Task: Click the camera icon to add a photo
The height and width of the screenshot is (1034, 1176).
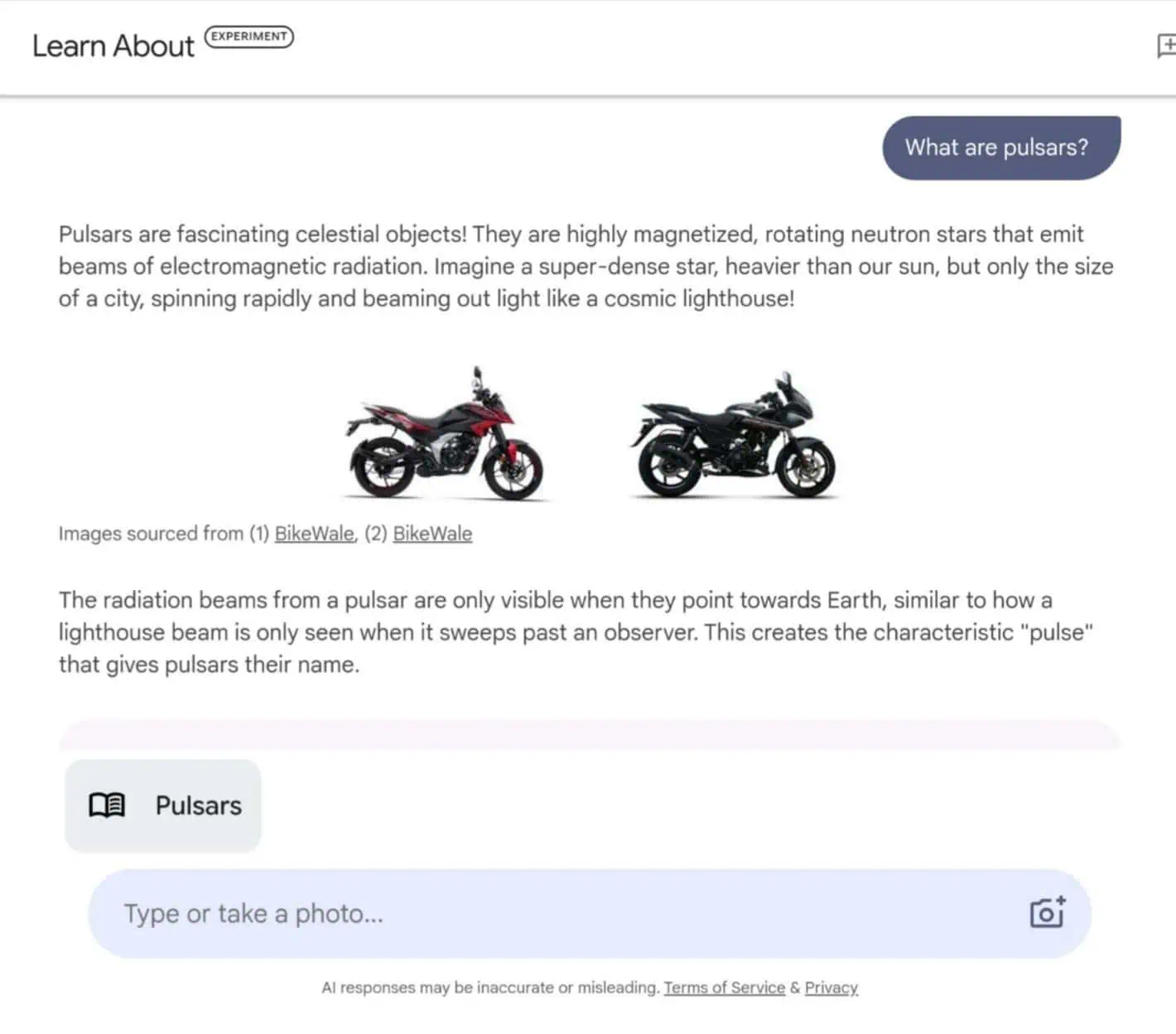Action: click(x=1047, y=913)
